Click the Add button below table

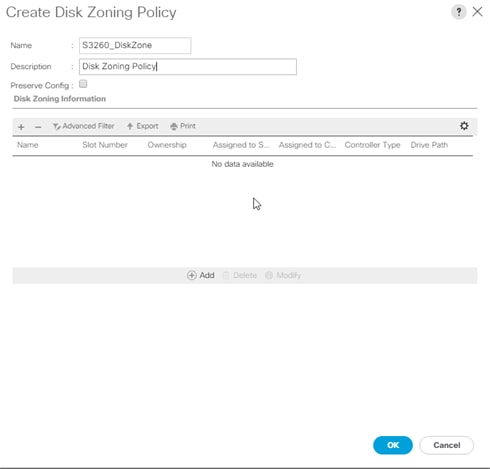pyautogui.click(x=201, y=275)
